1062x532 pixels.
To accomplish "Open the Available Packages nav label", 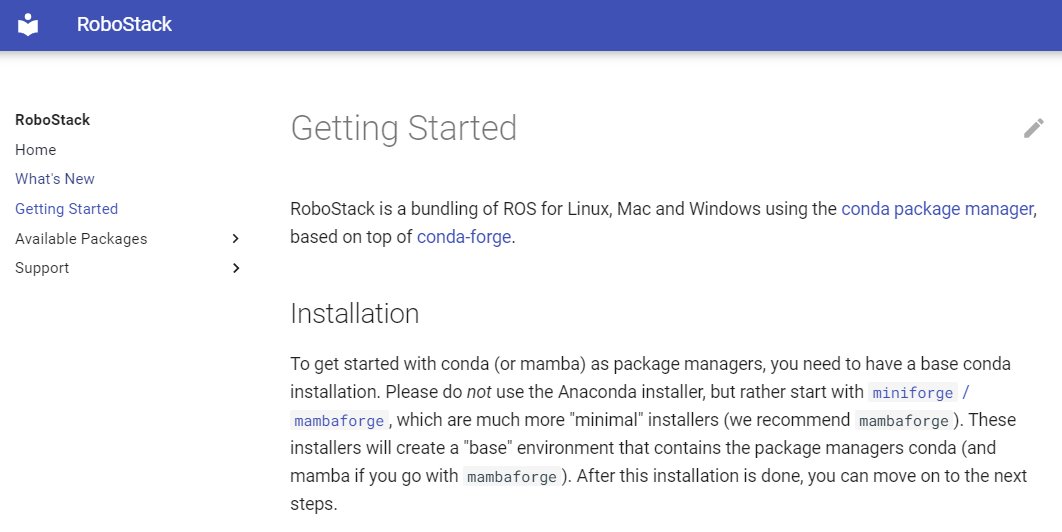I will [x=81, y=239].
